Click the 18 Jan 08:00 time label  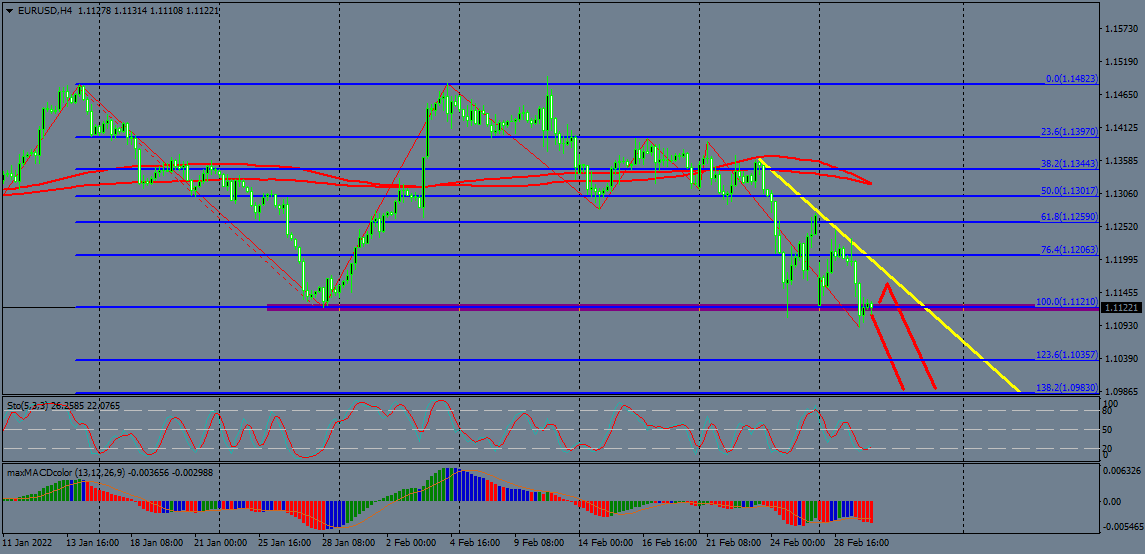[155, 543]
